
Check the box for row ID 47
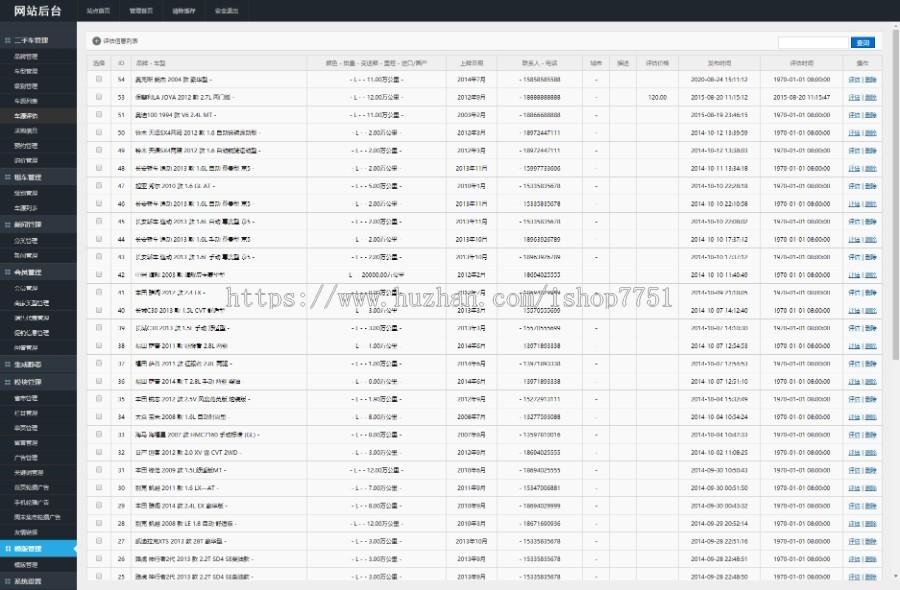pyautogui.click(x=99, y=186)
